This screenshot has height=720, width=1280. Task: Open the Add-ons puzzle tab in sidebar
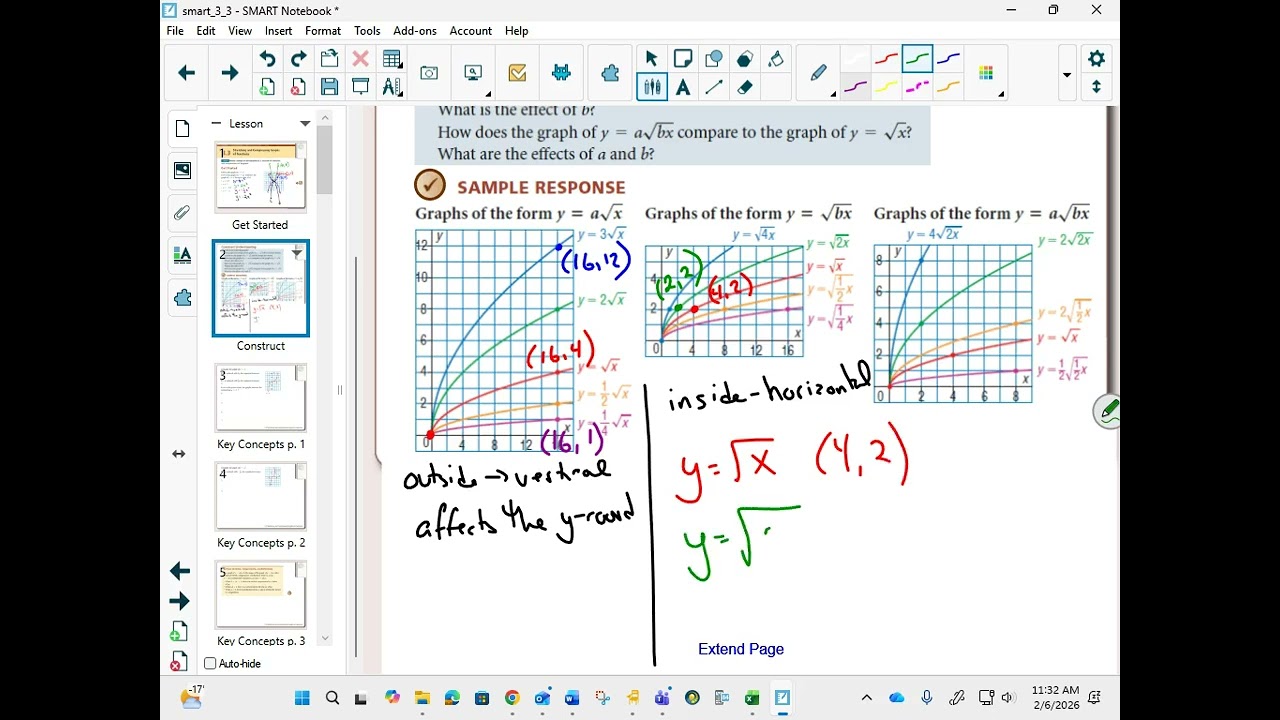pyautogui.click(x=182, y=298)
